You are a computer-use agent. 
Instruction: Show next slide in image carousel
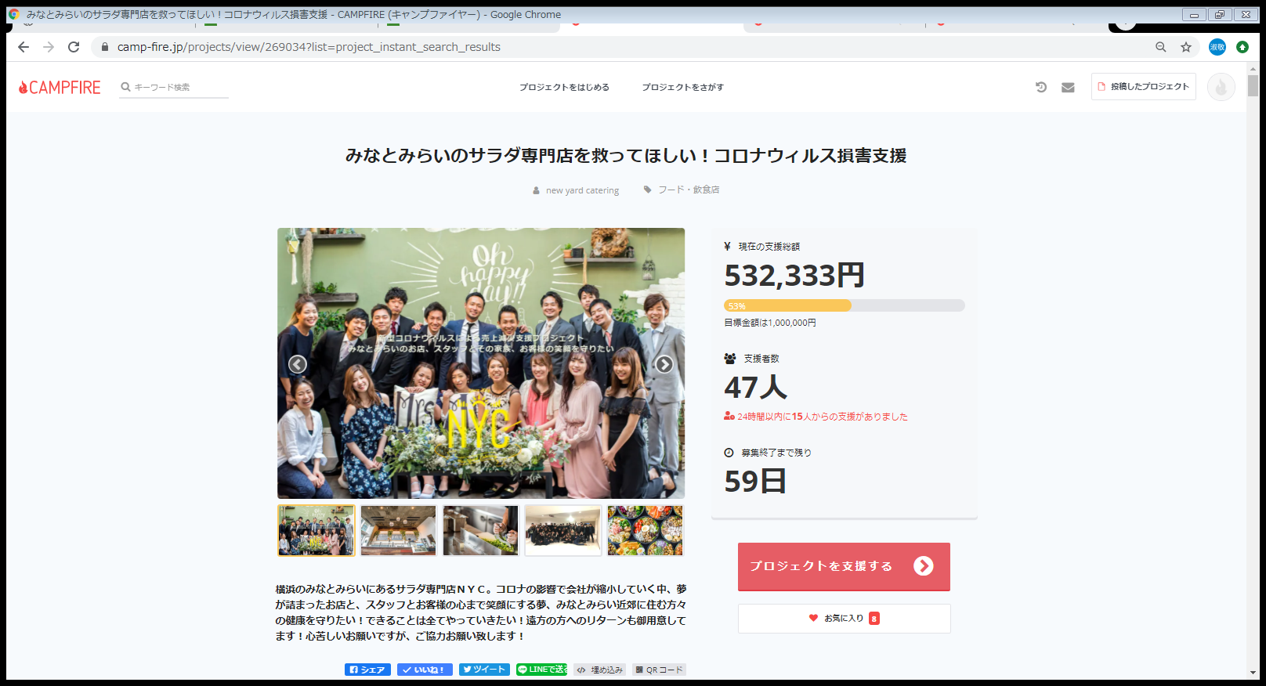coord(664,364)
